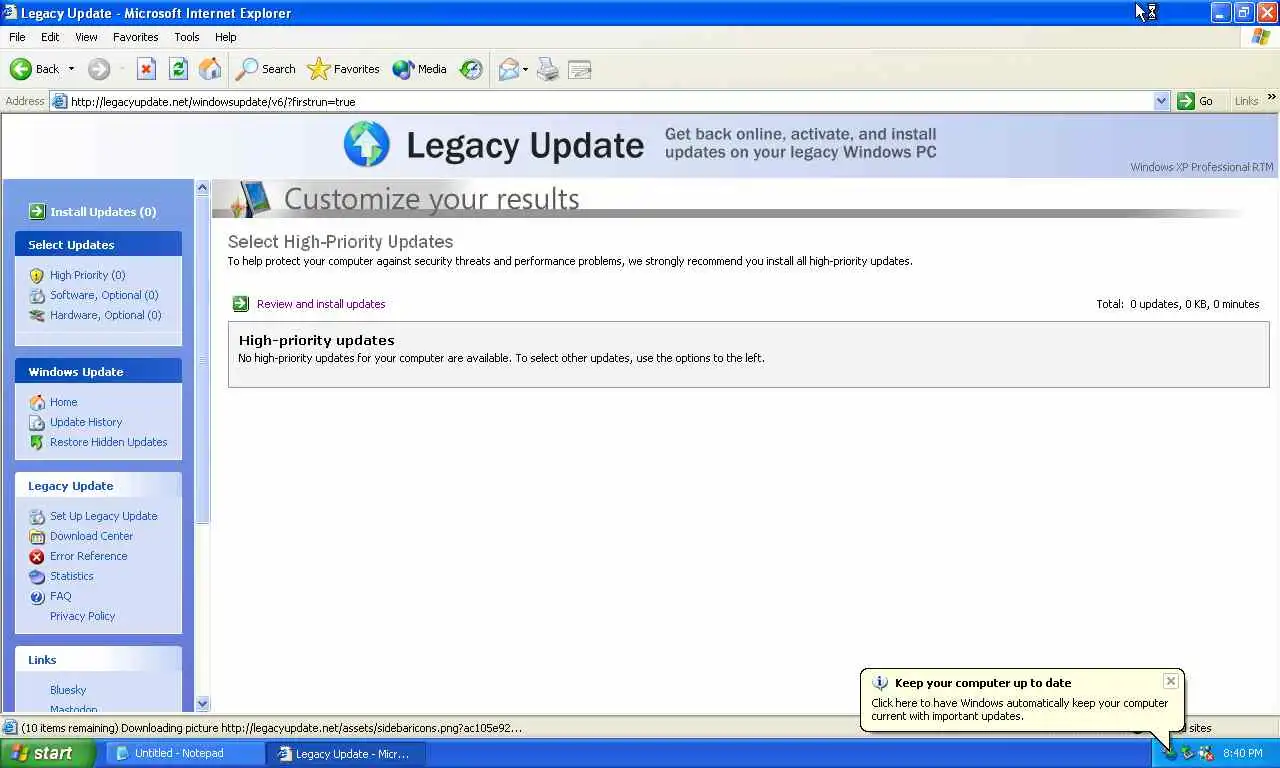Click the Update History icon

coord(37,422)
